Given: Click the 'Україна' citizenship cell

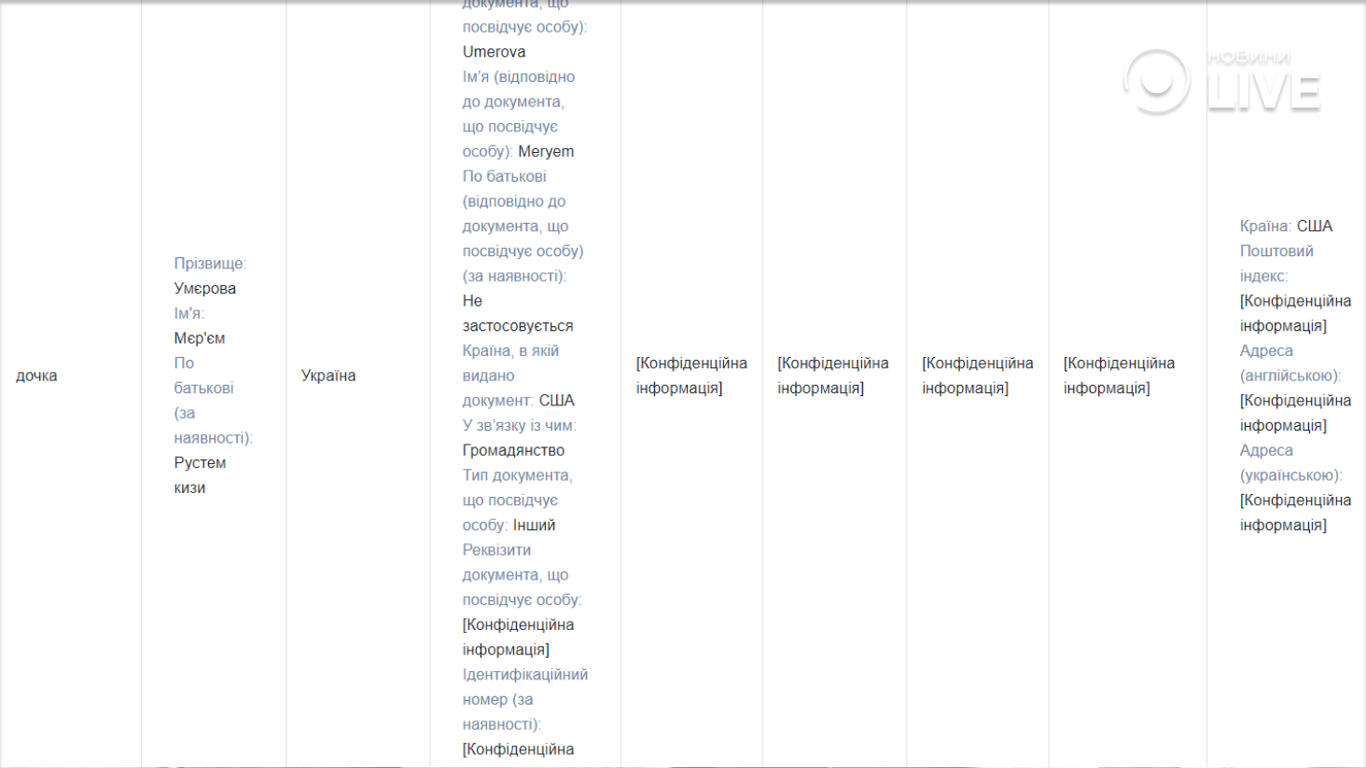Looking at the screenshot, I should 328,376.
